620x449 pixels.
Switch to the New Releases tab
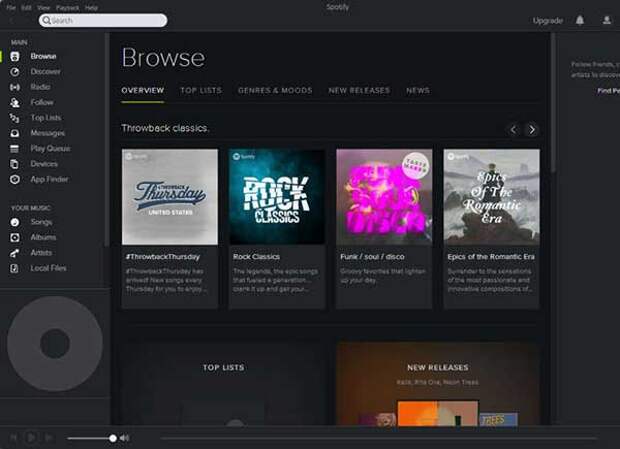pyautogui.click(x=359, y=91)
